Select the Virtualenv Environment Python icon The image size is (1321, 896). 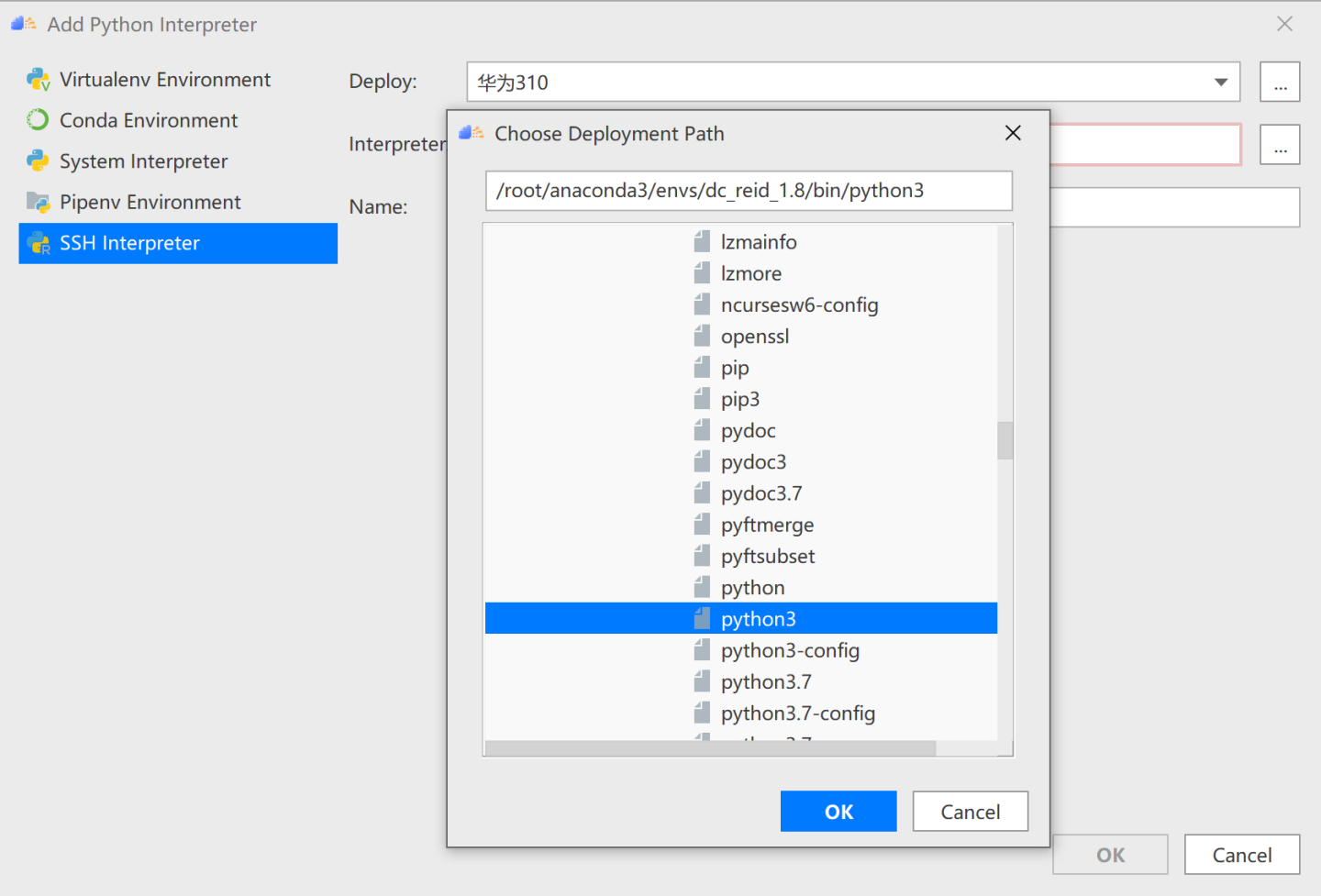[38, 79]
